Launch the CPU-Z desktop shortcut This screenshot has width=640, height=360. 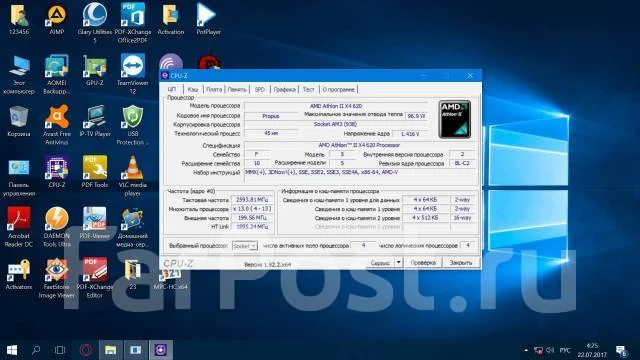coord(57,172)
